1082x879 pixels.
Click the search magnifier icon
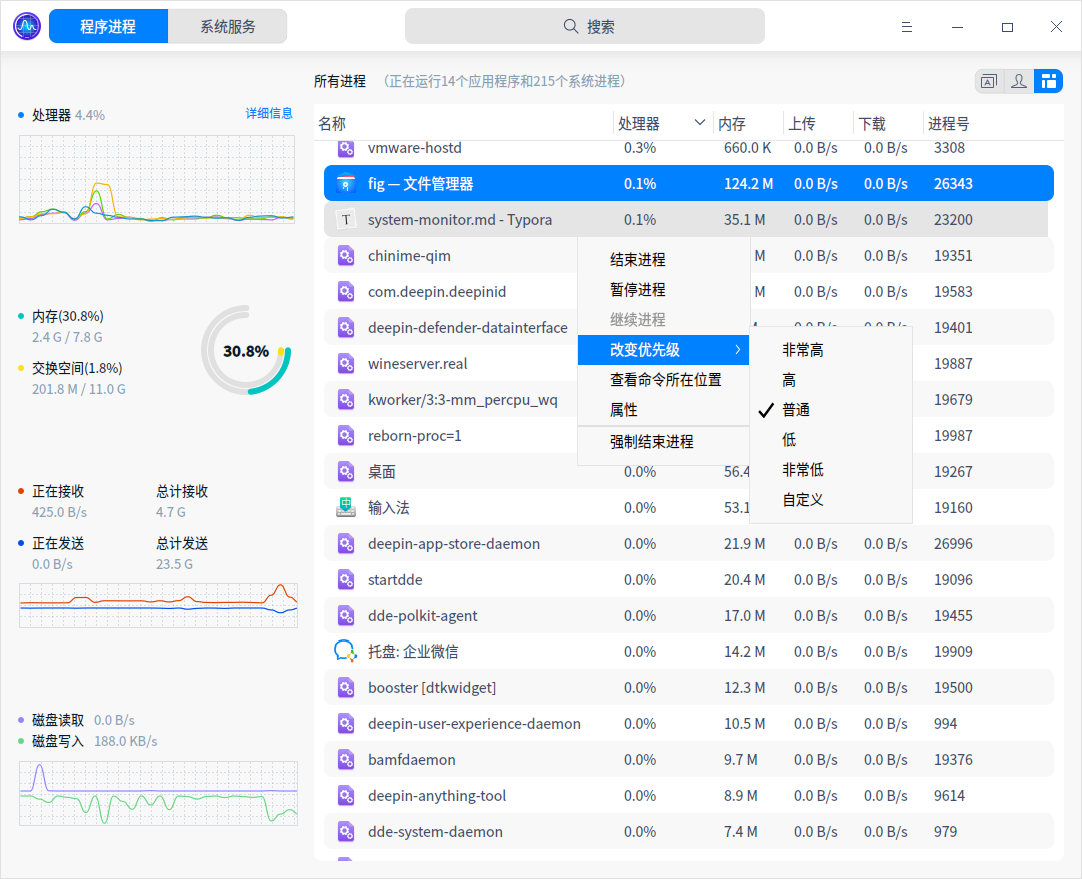tap(571, 26)
